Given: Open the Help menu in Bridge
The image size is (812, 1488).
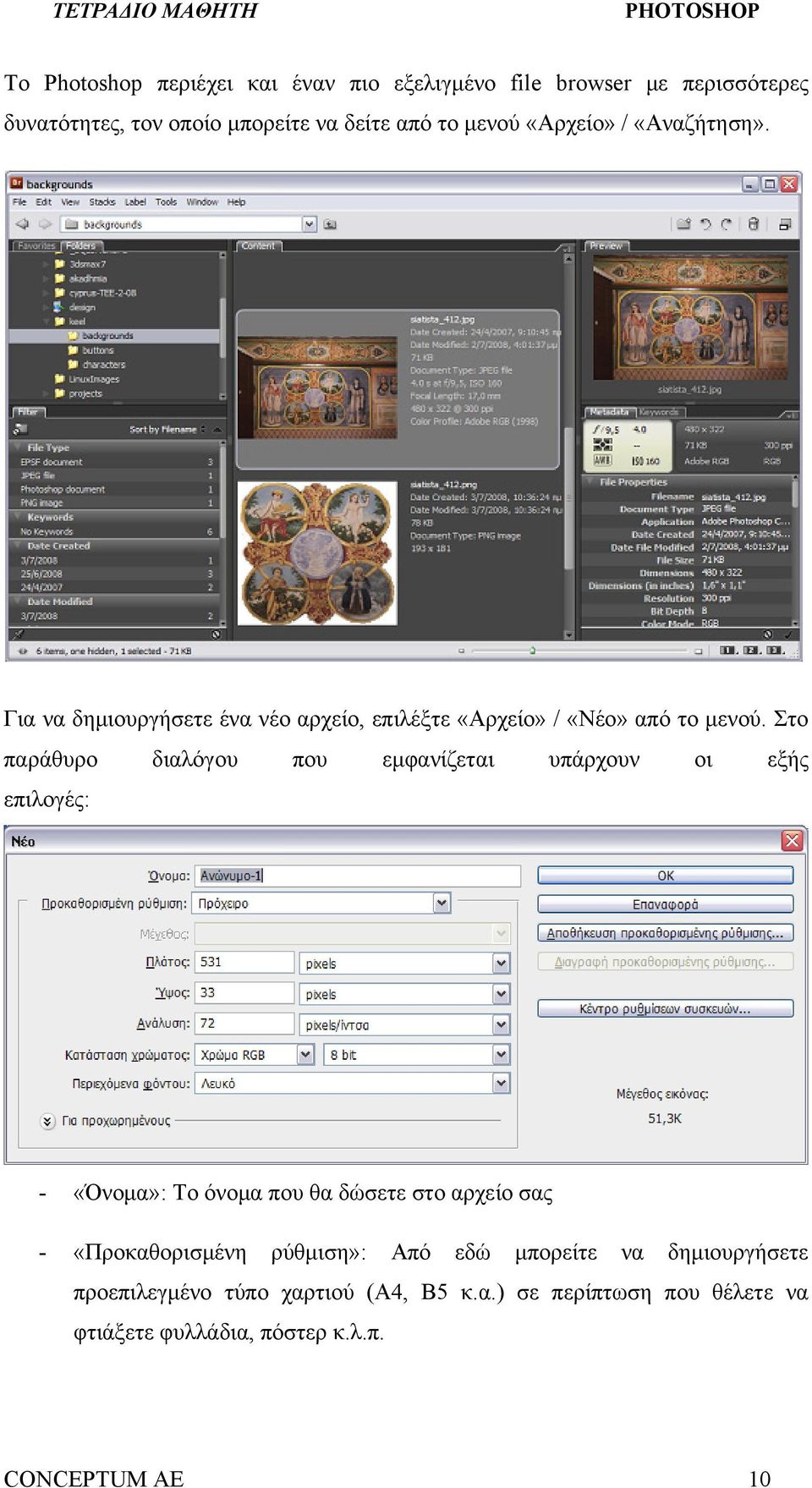Looking at the screenshot, I should tap(236, 202).
